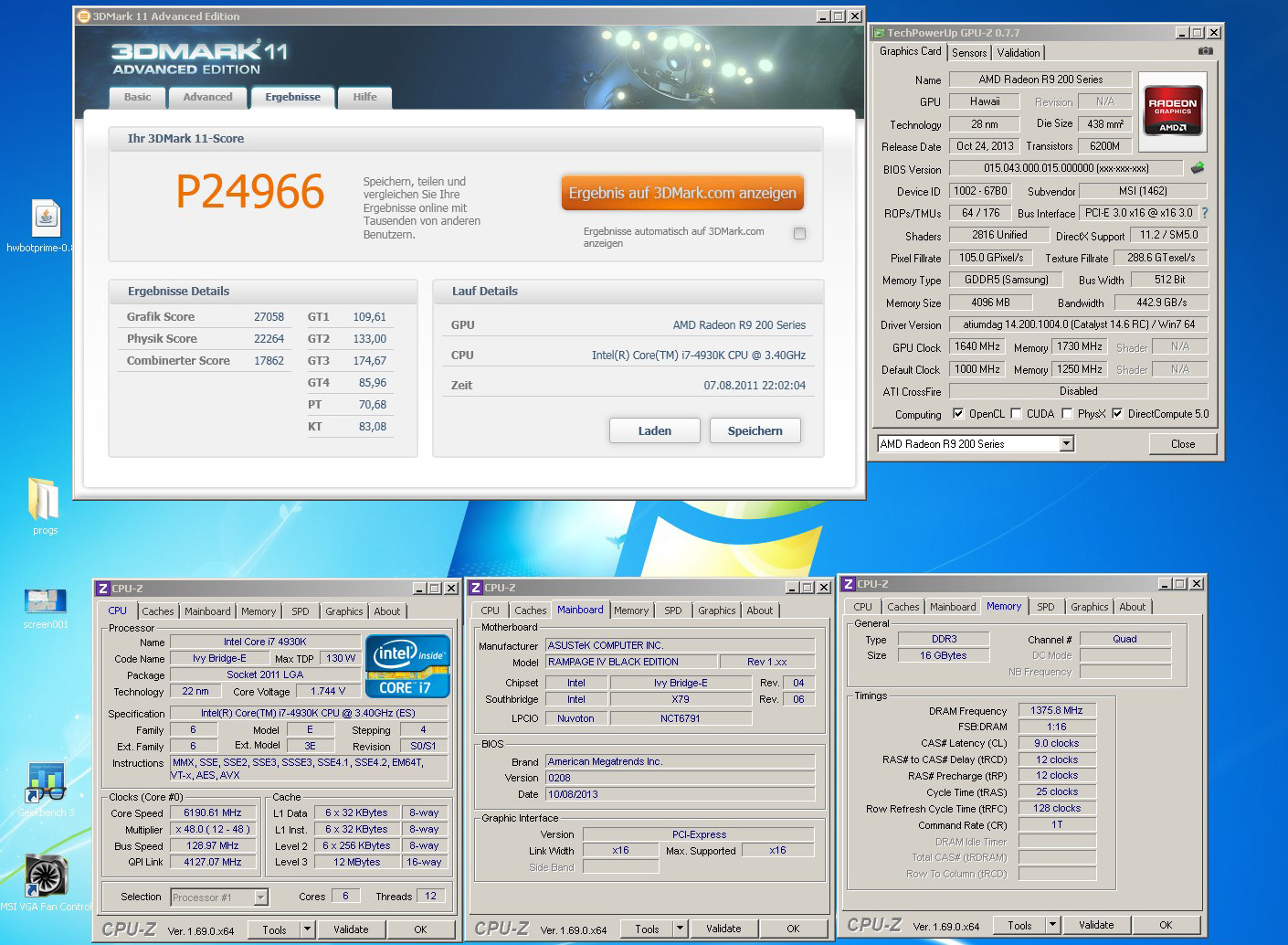Click the Close button in GPU-Z

pos(1183,444)
